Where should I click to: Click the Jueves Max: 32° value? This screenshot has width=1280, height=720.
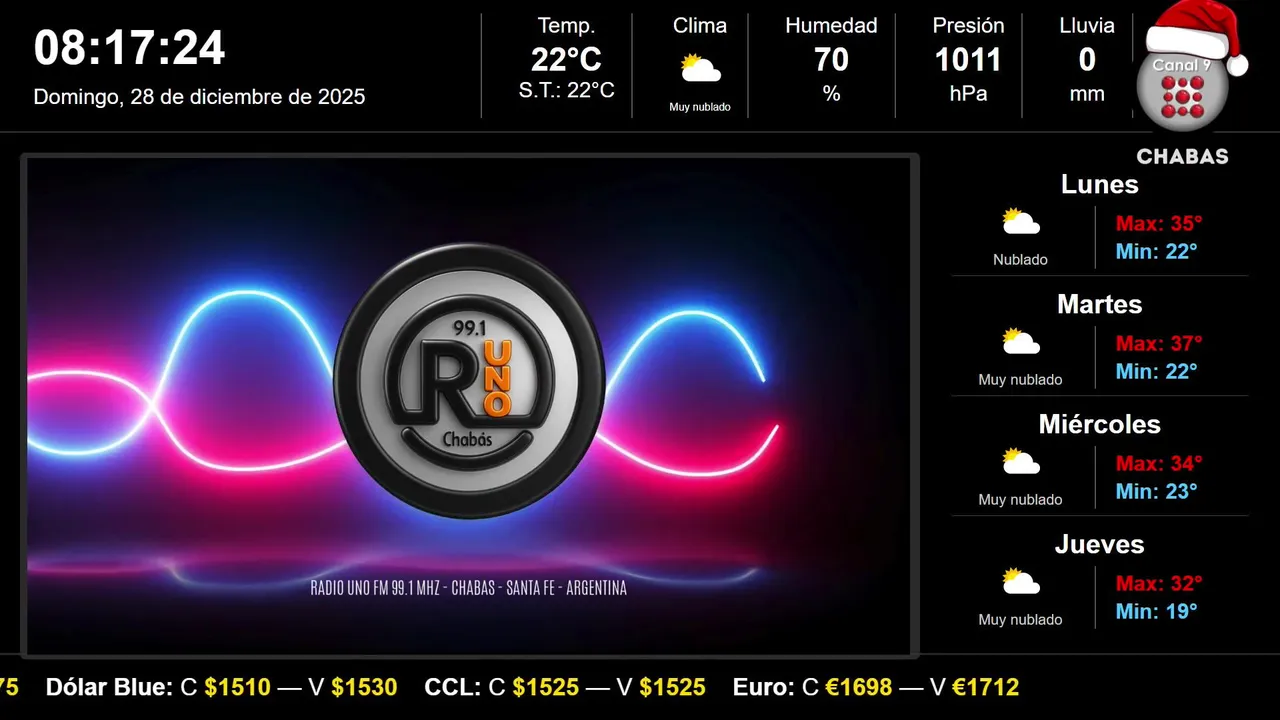point(1159,583)
